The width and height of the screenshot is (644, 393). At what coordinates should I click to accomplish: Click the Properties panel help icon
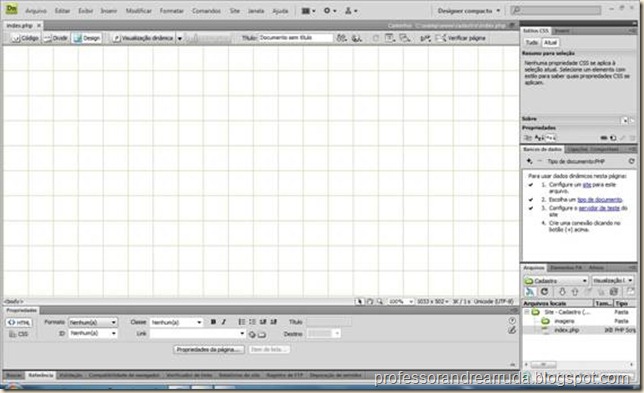pos(512,320)
